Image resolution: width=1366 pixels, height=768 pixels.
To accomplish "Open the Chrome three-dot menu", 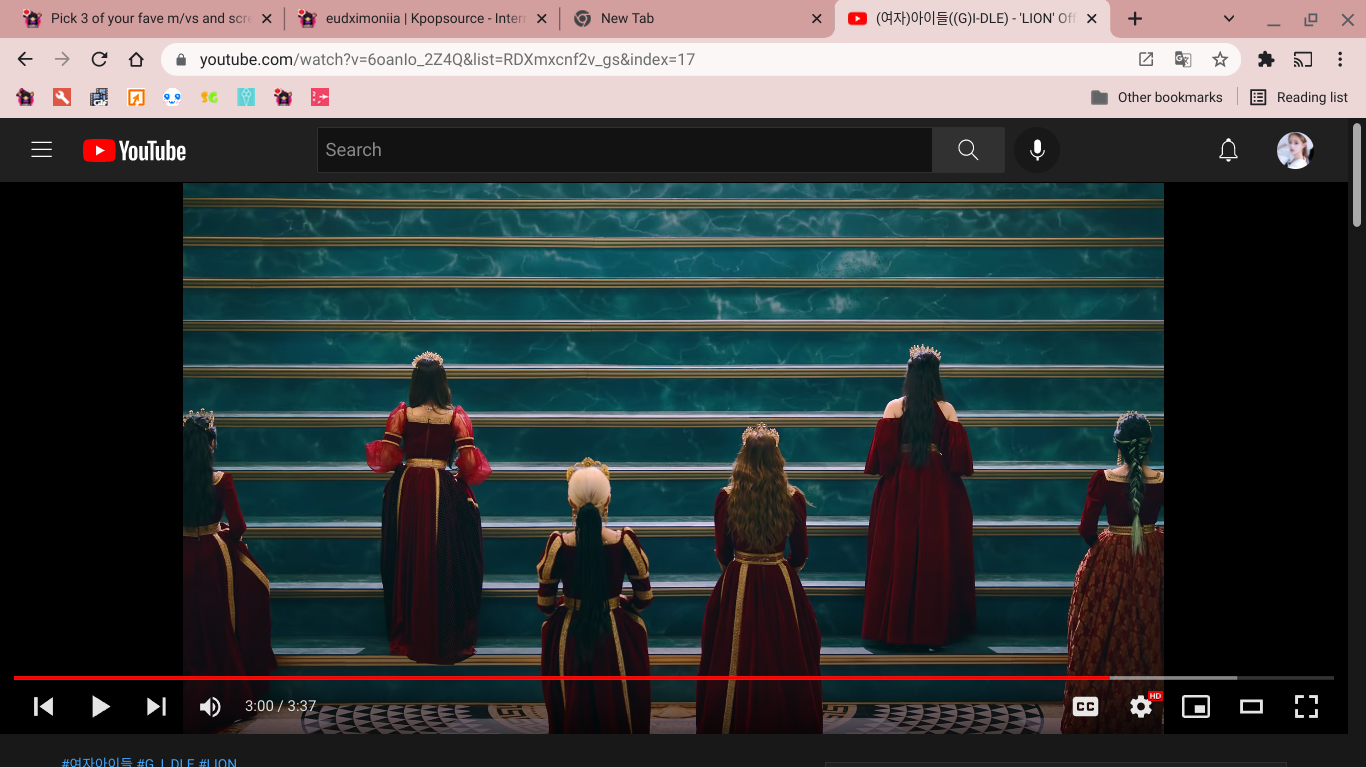I will [x=1340, y=59].
